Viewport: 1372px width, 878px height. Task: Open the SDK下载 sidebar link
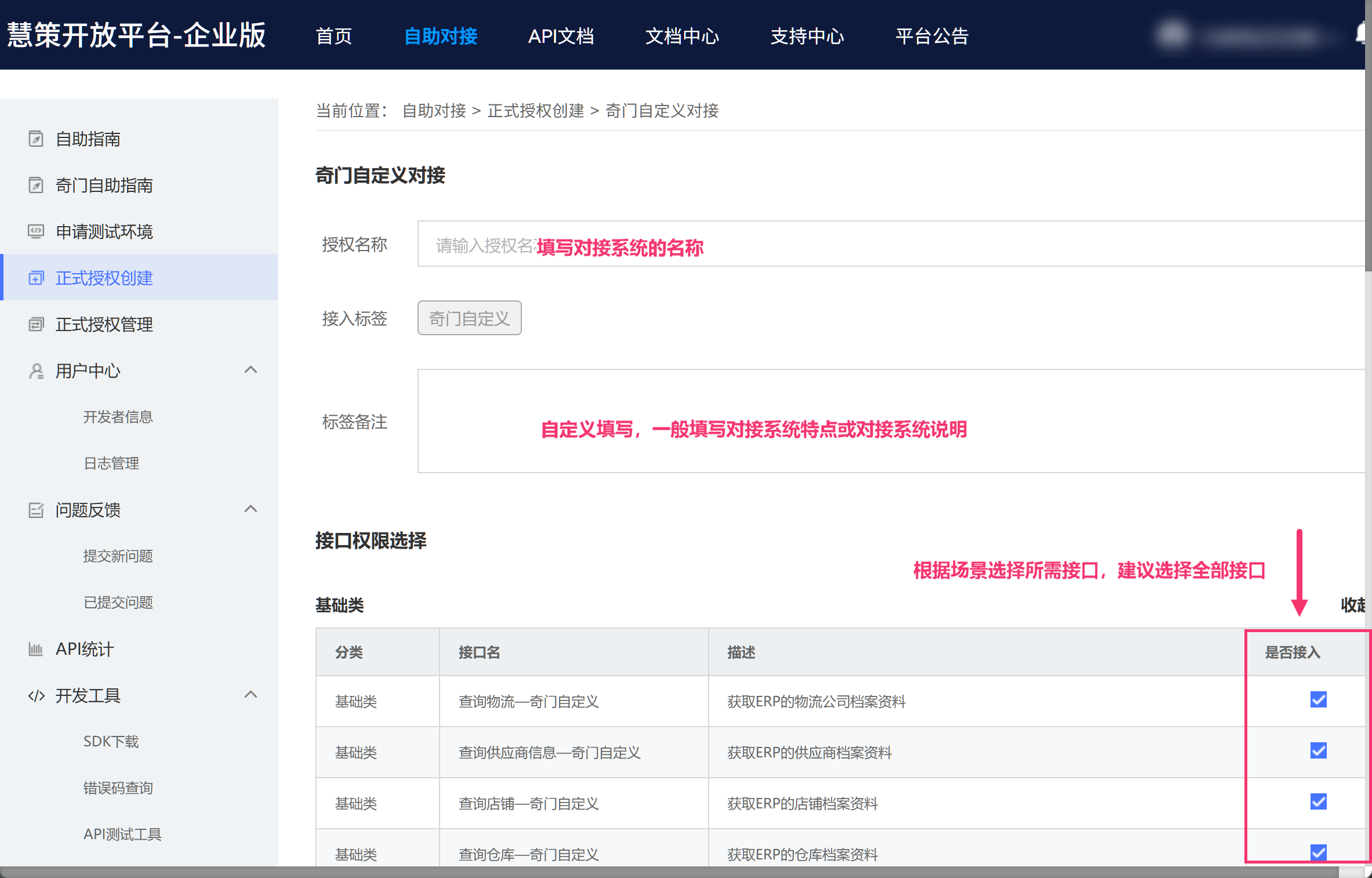[111, 742]
